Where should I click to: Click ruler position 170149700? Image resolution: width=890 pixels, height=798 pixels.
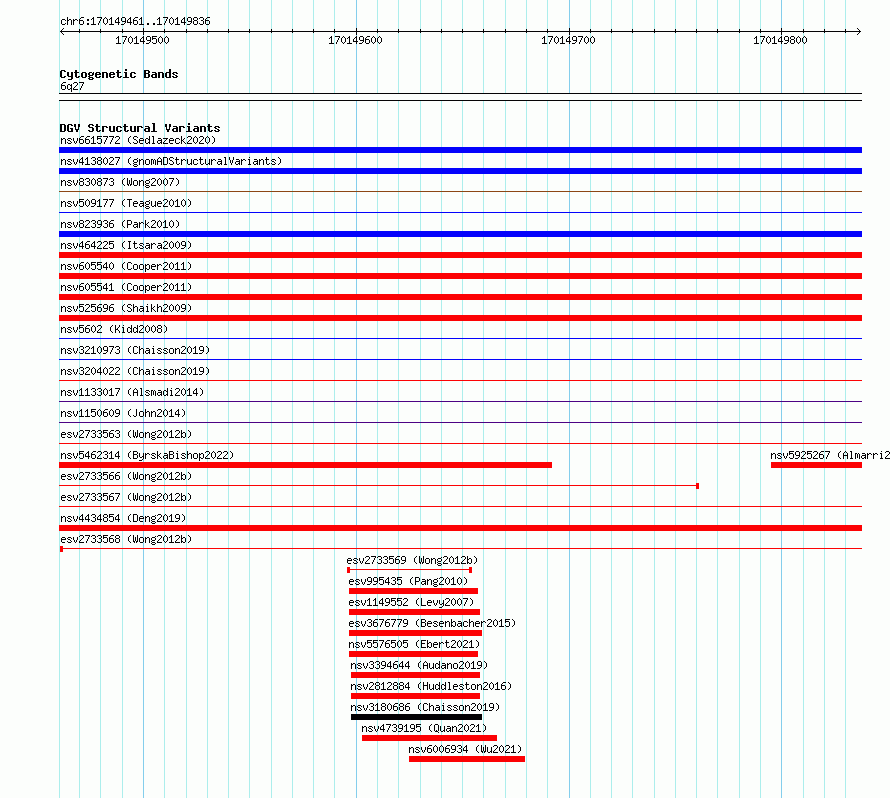[568, 40]
